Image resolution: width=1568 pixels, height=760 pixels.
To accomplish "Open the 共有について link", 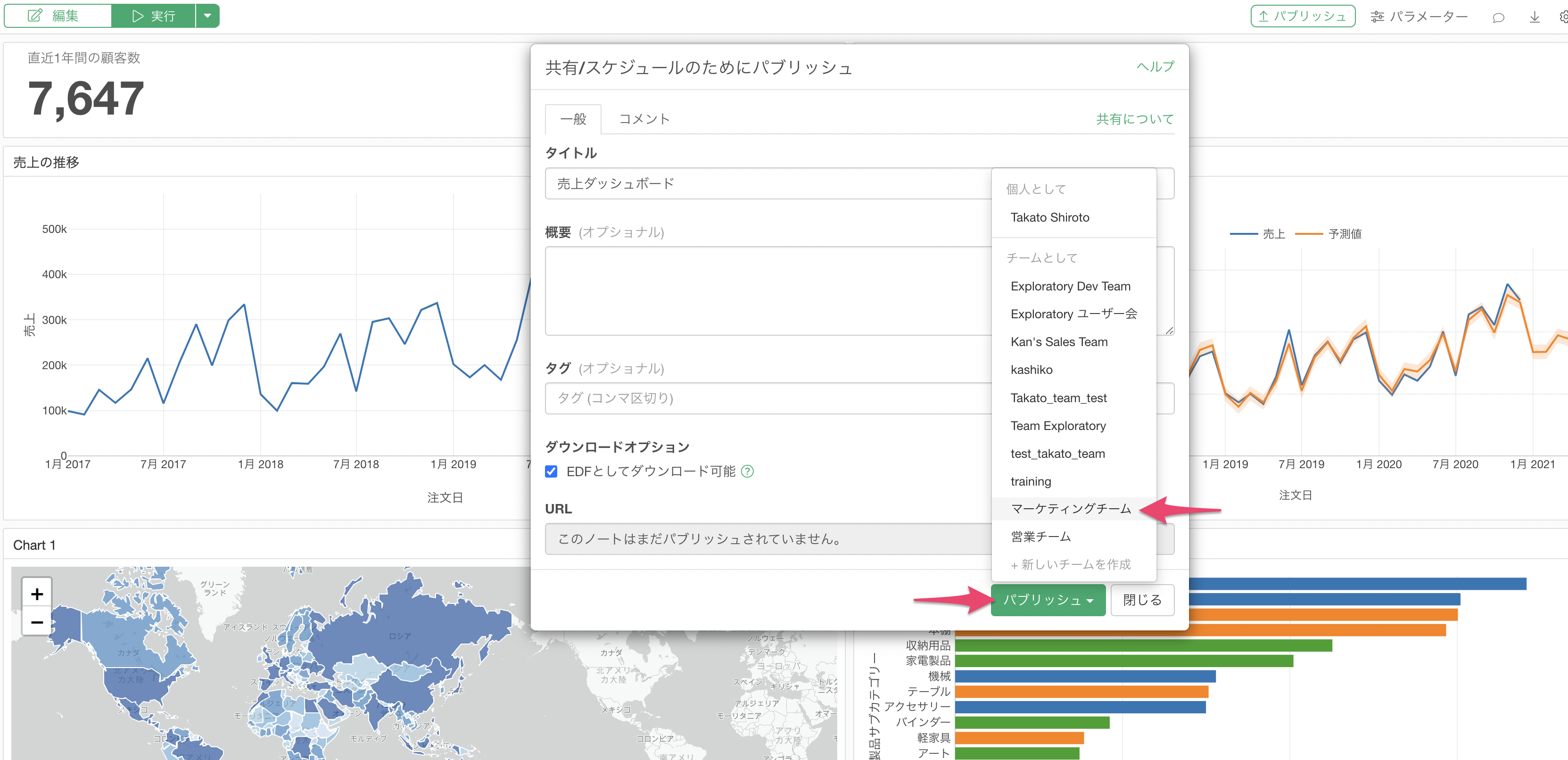I will 1135,119.
